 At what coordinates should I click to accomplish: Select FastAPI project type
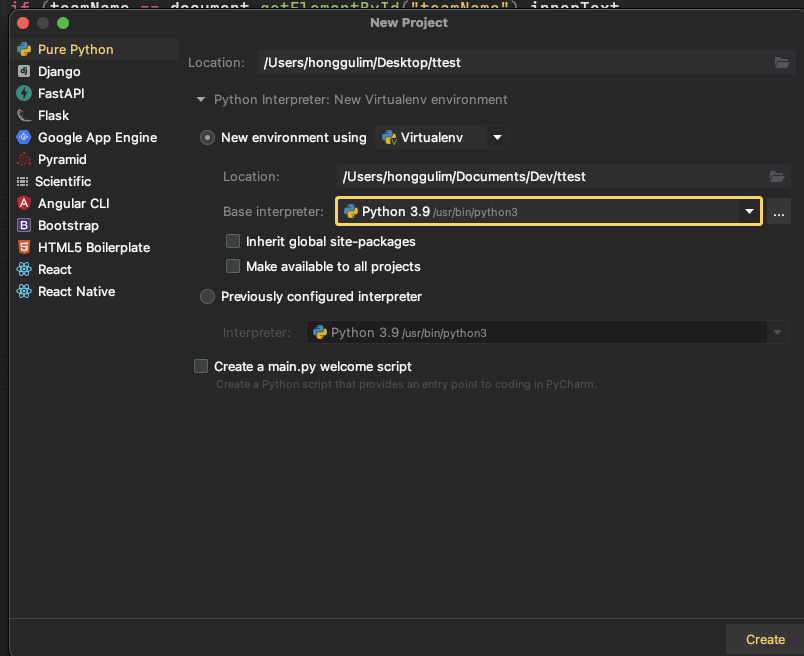pos(95,93)
